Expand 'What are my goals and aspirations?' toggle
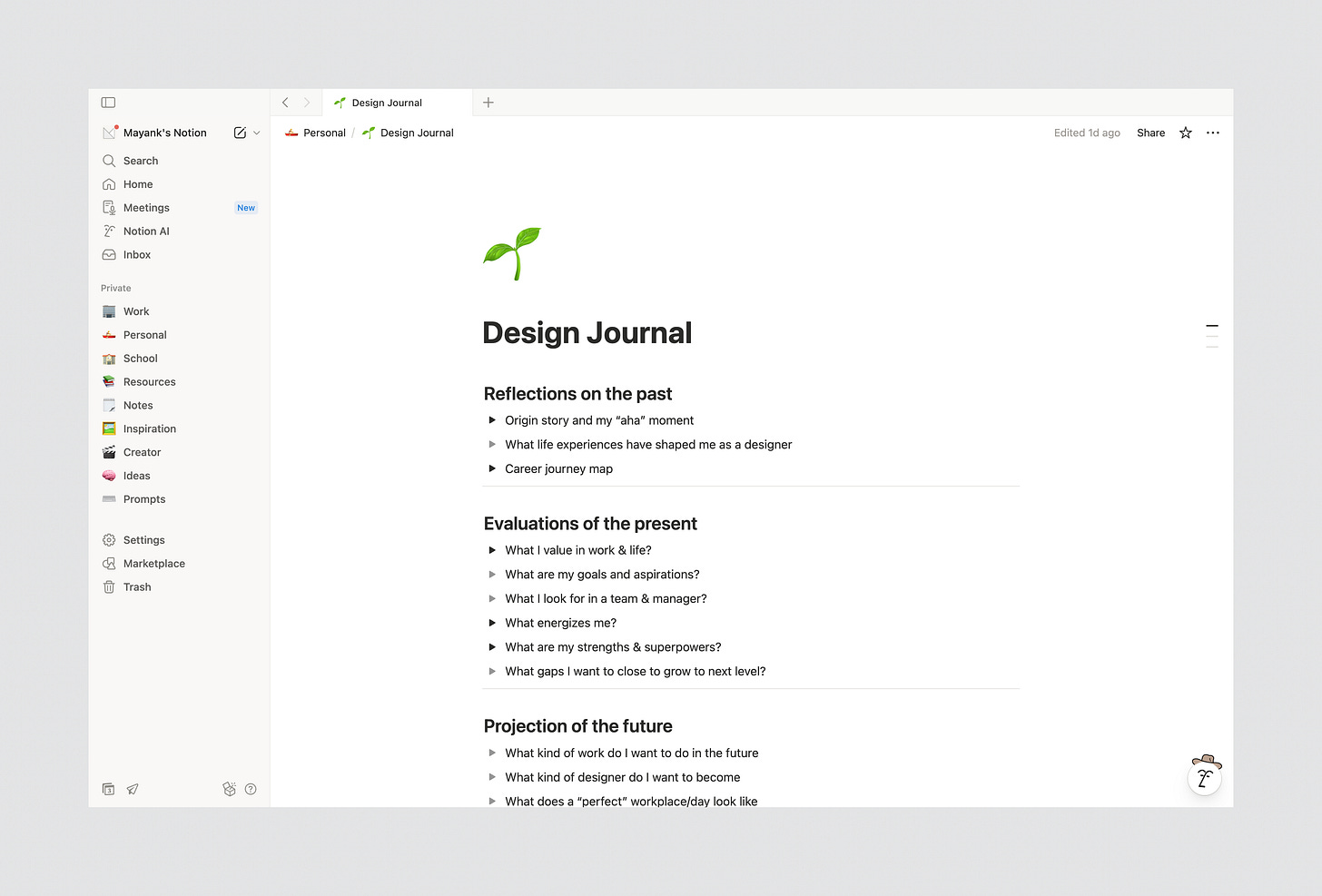Screen dimensions: 1322x896 [x=492, y=575]
